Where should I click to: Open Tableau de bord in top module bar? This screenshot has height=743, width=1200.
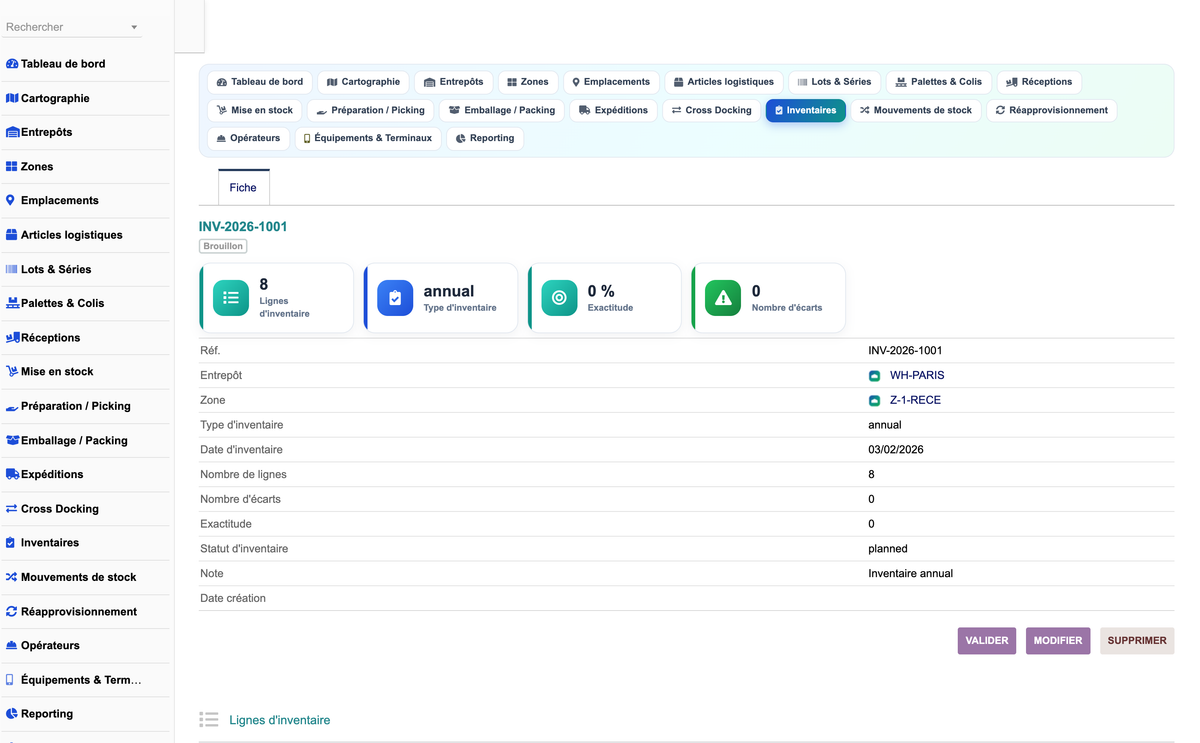coord(260,82)
